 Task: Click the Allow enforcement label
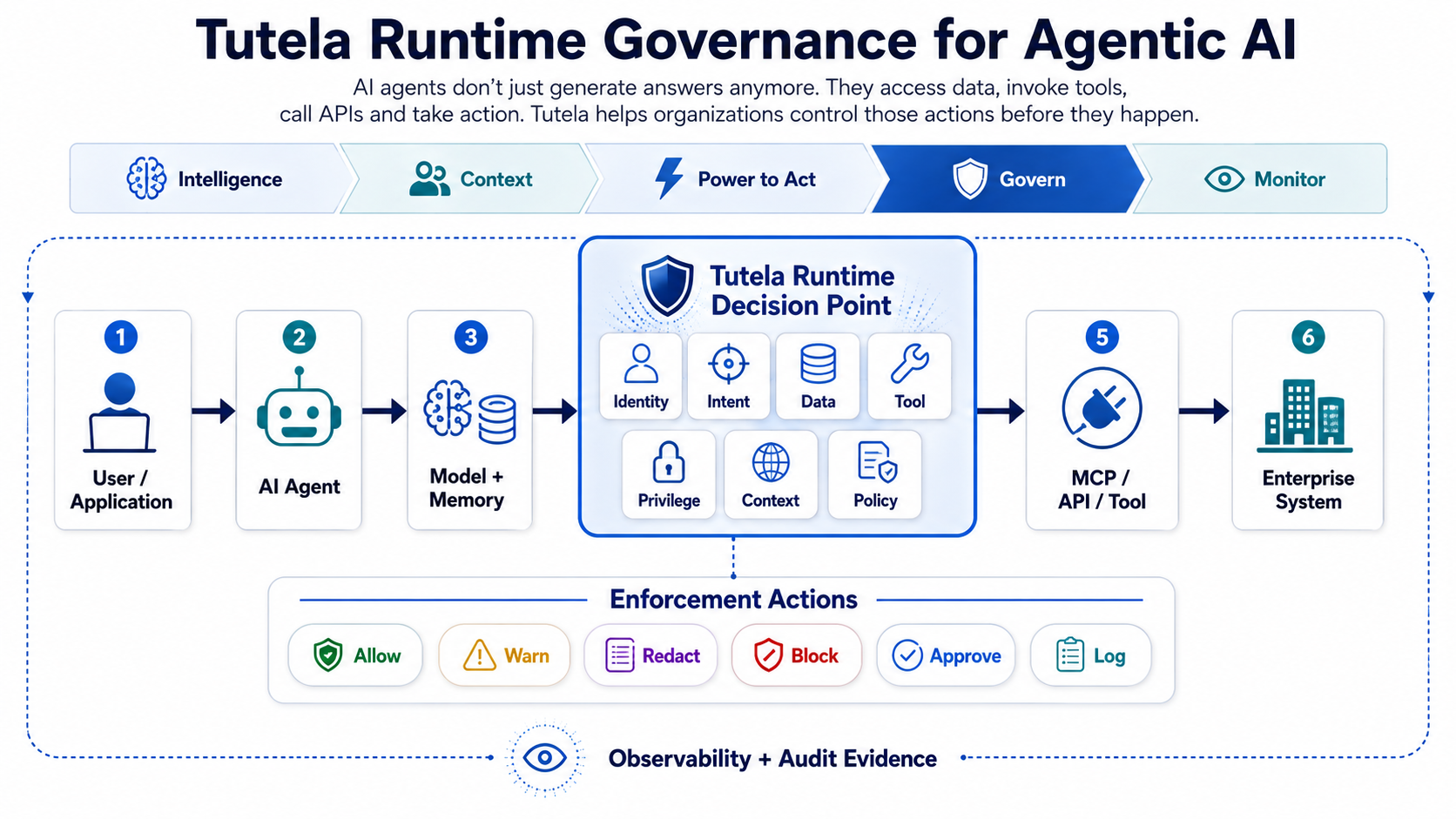click(377, 655)
